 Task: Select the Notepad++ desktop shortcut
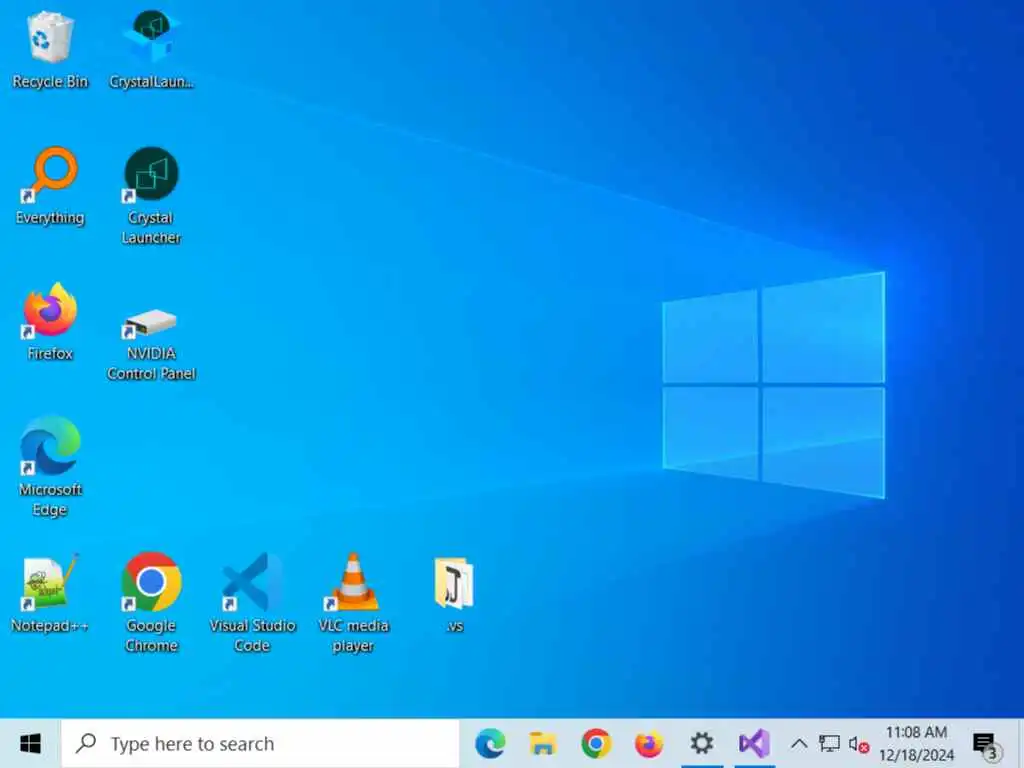pyautogui.click(x=50, y=594)
